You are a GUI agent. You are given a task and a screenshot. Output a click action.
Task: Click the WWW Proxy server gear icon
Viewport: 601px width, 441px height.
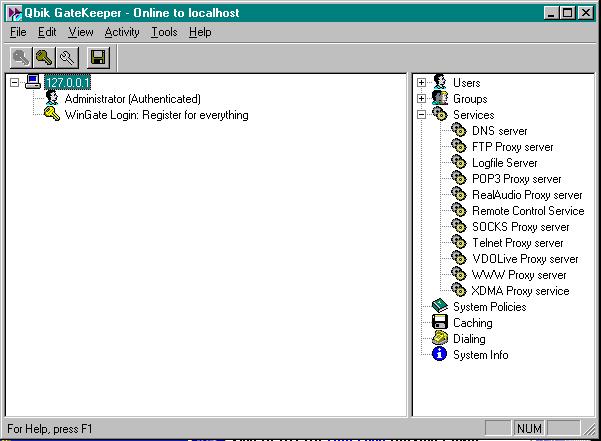(458, 274)
